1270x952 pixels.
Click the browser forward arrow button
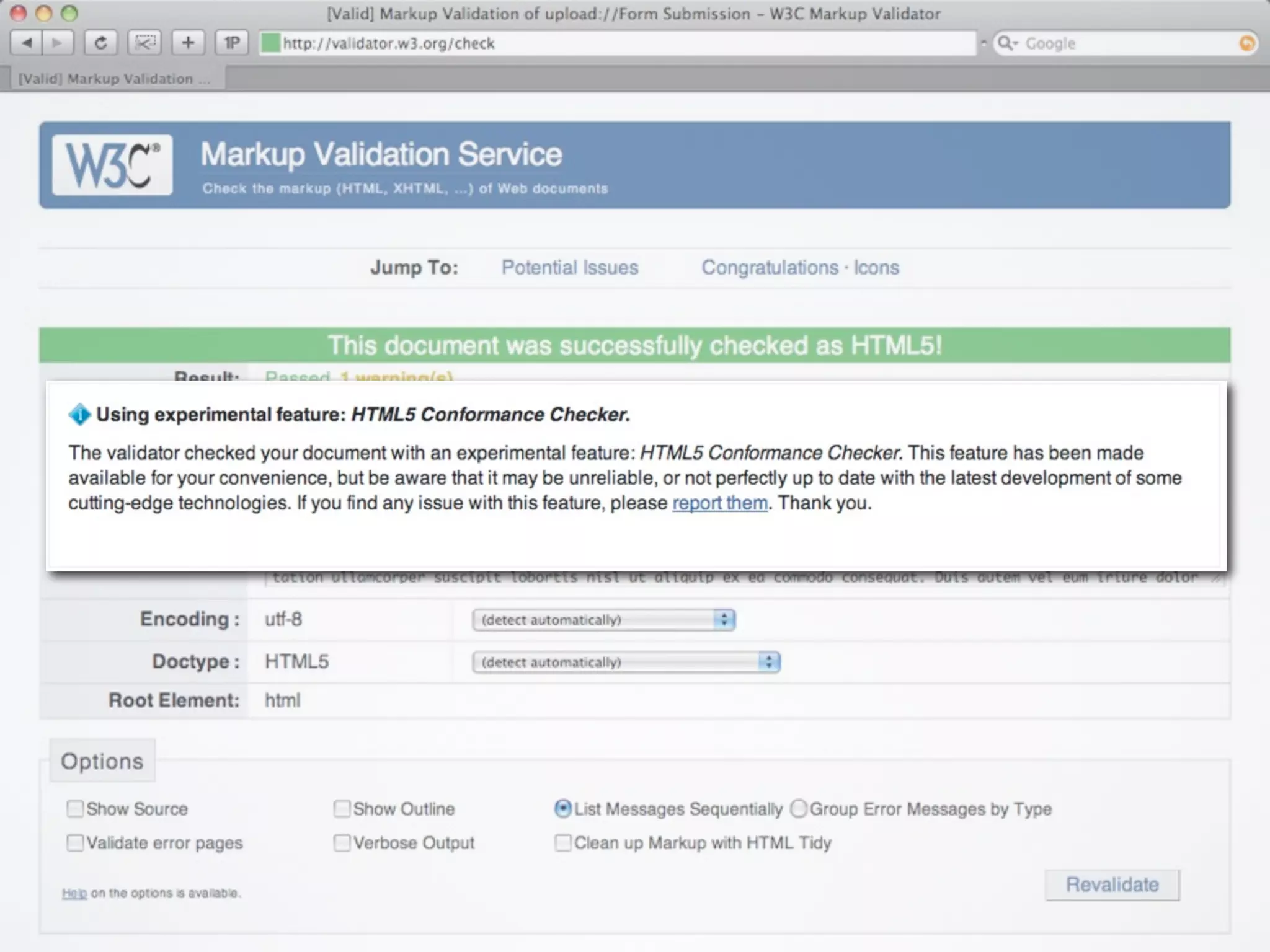[x=58, y=43]
